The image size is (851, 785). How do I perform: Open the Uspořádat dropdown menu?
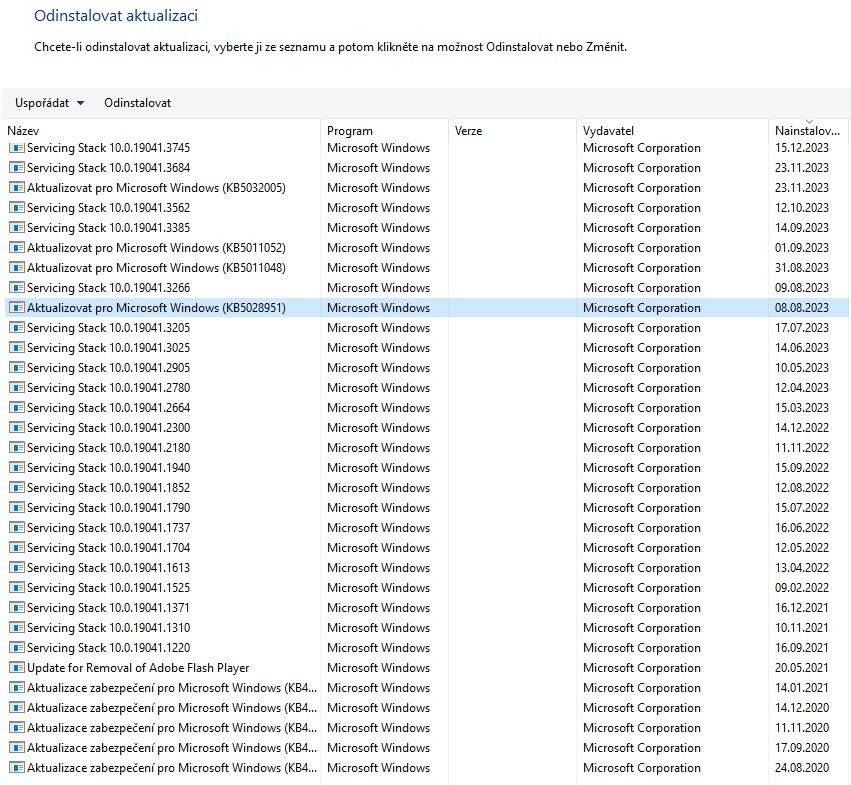(x=49, y=103)
